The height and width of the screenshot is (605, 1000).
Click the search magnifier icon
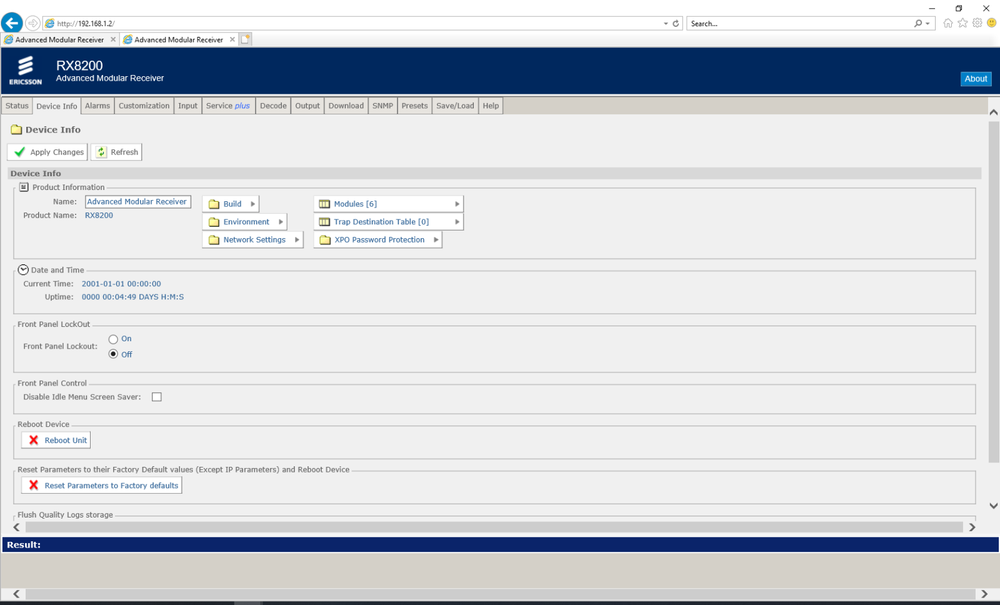[918, 23]
